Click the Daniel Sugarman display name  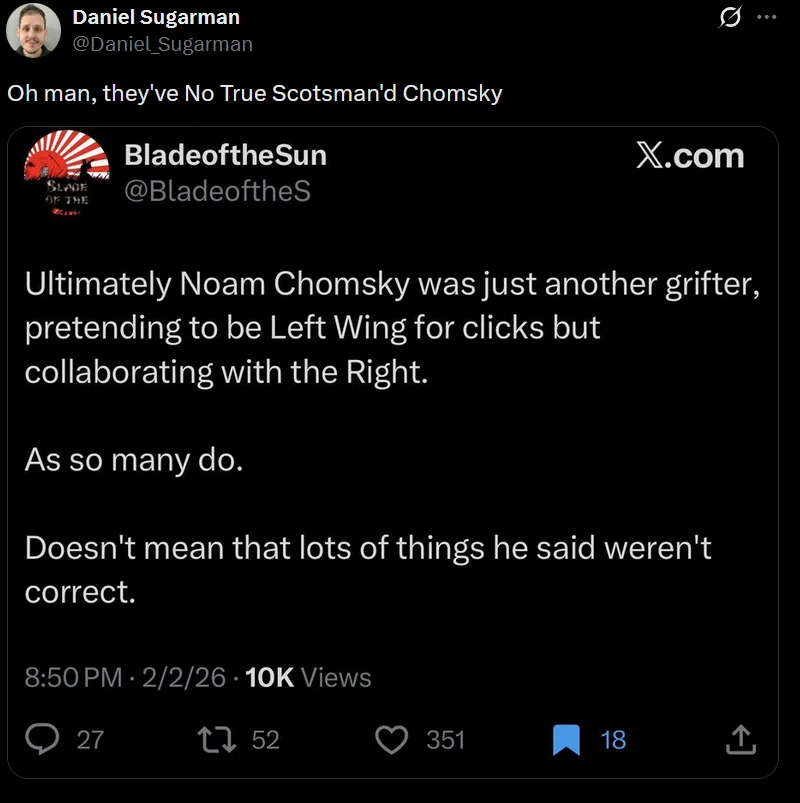point(156,18)
